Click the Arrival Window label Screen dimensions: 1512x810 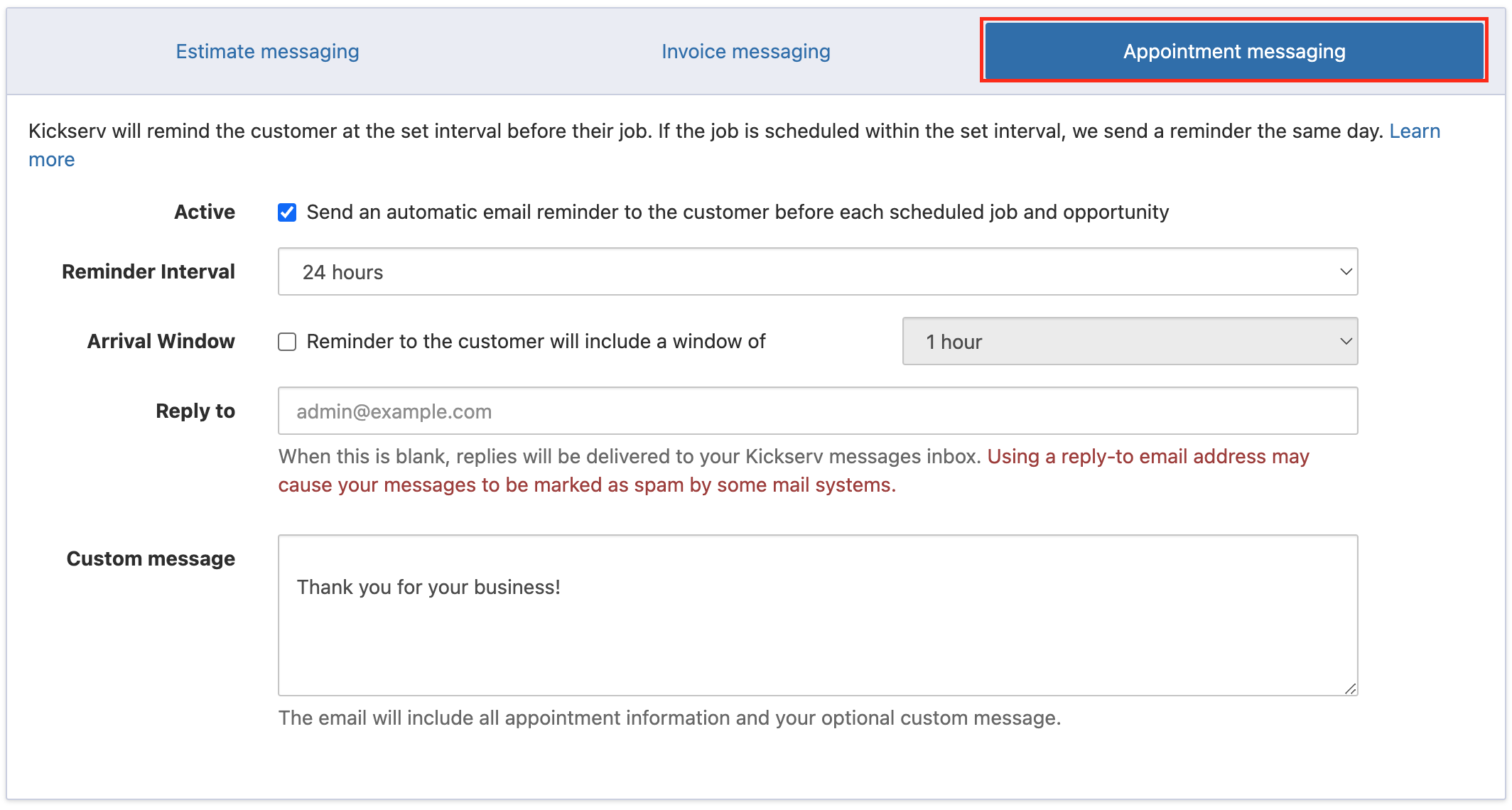click(x=161, y=342)
